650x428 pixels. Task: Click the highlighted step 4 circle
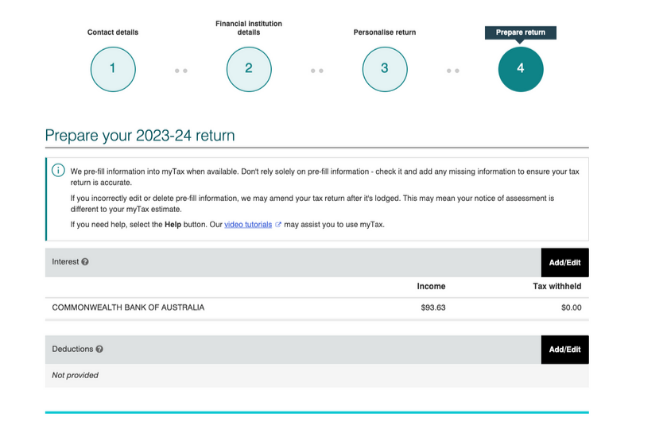click(x=520, y=69)
